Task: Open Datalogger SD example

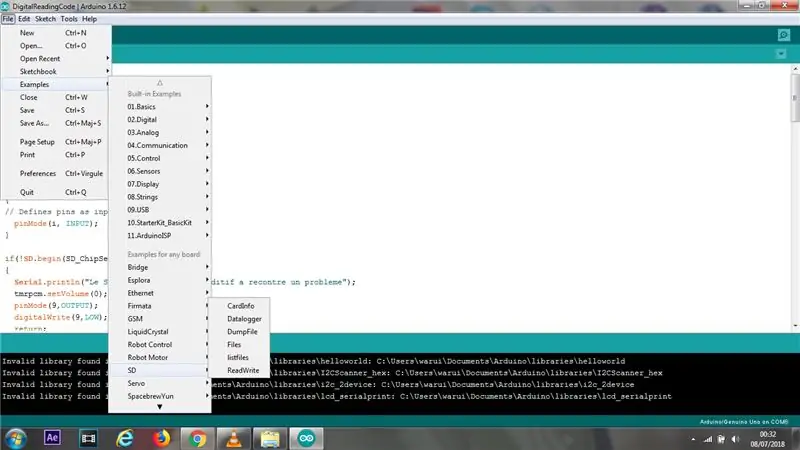Action: pyautogui.click(x=240, y=319)
